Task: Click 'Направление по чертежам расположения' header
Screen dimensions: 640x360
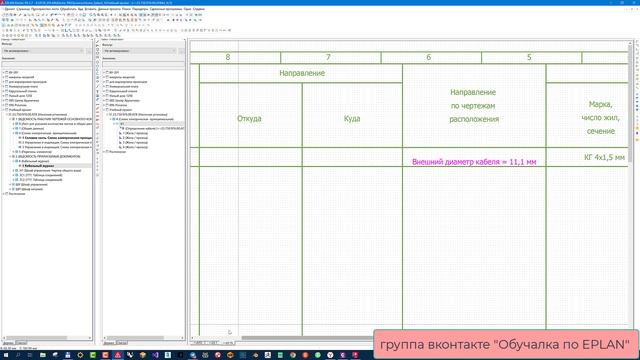Action: click(473, 106)
